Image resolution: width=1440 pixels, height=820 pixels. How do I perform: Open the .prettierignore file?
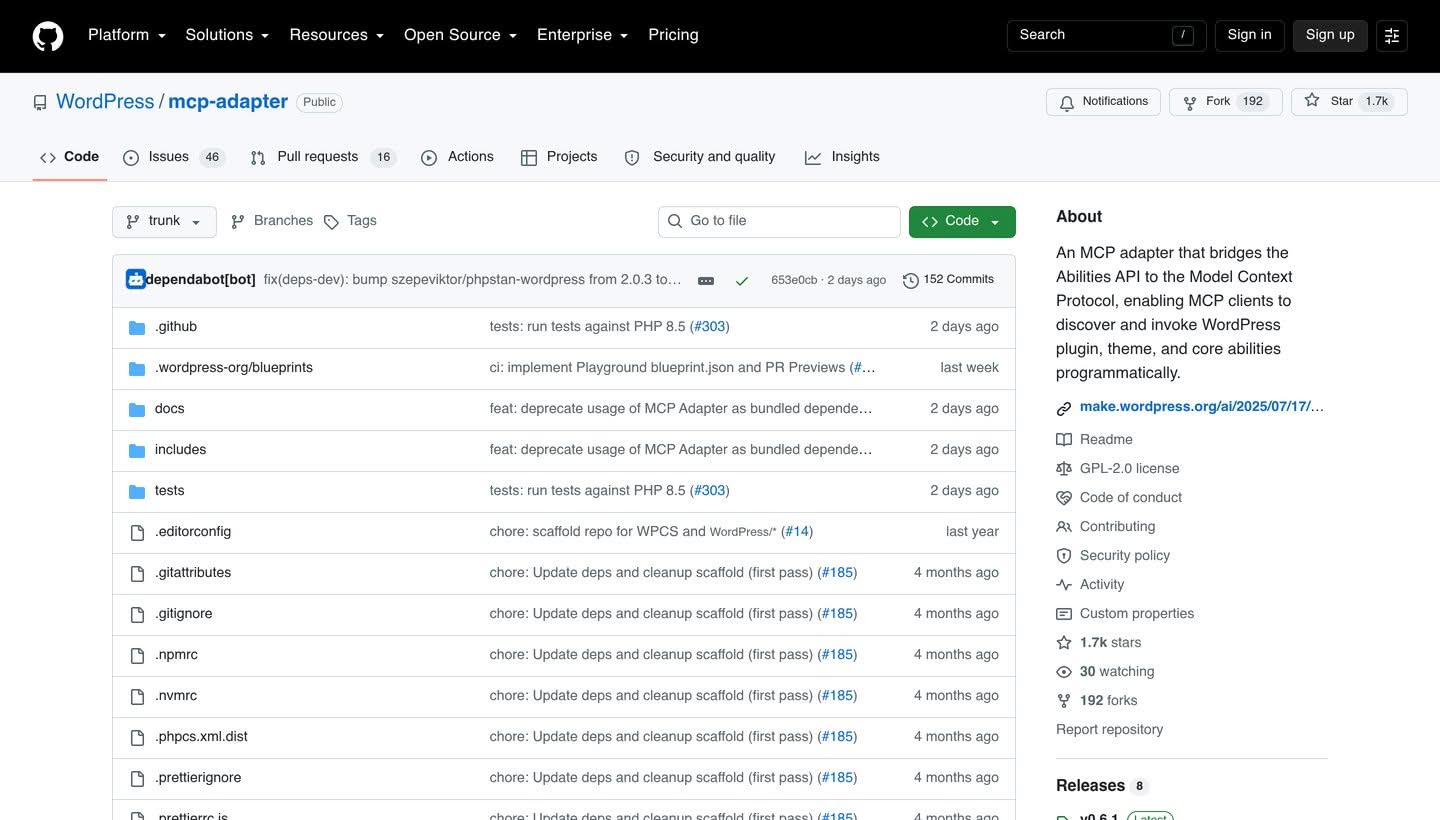(x=198, y=778)
